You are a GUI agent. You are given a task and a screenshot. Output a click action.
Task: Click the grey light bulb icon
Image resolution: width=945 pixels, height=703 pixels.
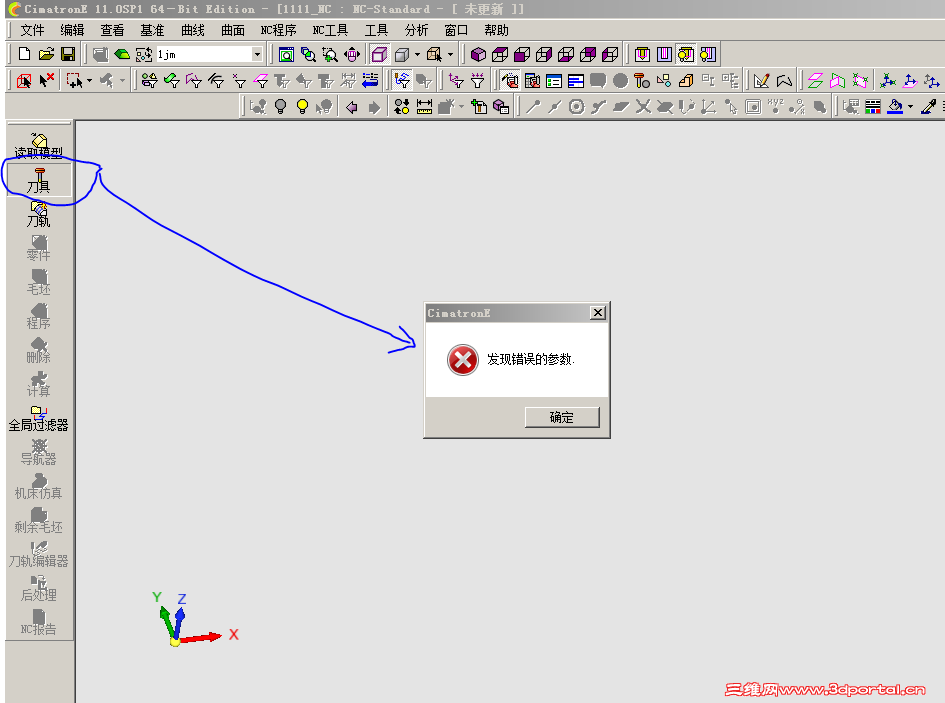pyautogui.click(x=280, y=107)
